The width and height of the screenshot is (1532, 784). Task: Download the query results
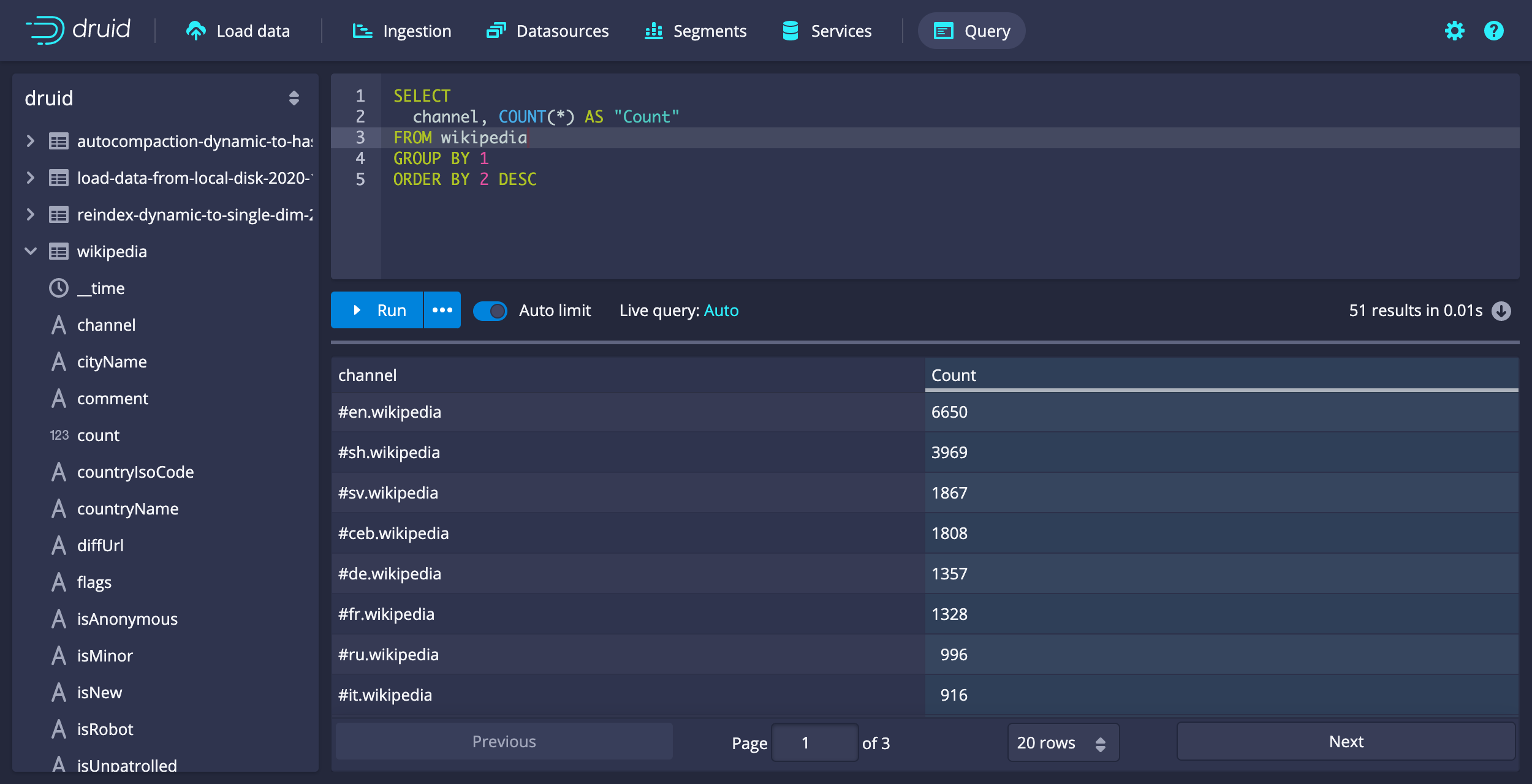(x=1501, y=311)
